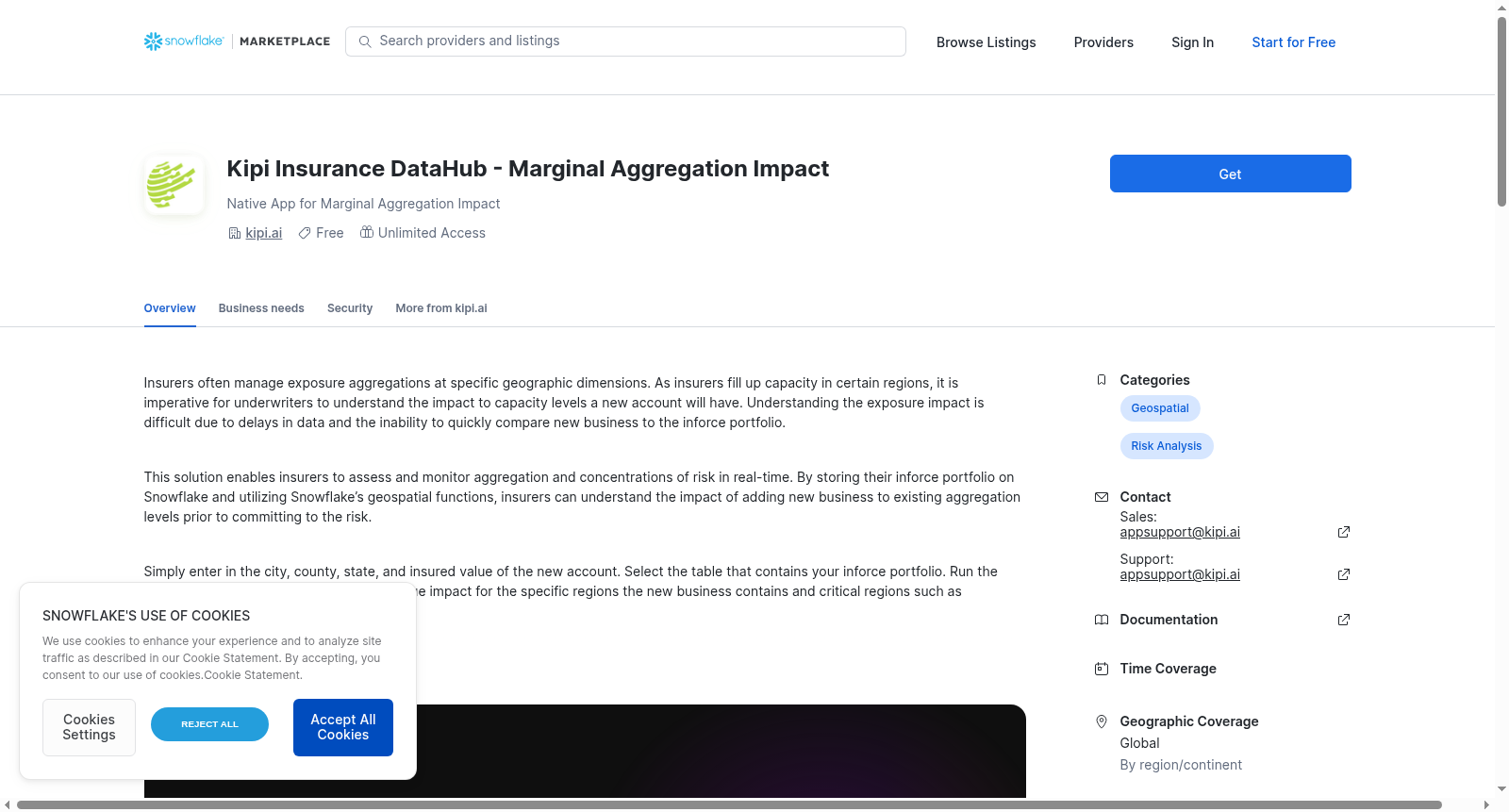Open Cookies Settings
The width and height of the screenshot is (1509, 812).
point(89,727)
